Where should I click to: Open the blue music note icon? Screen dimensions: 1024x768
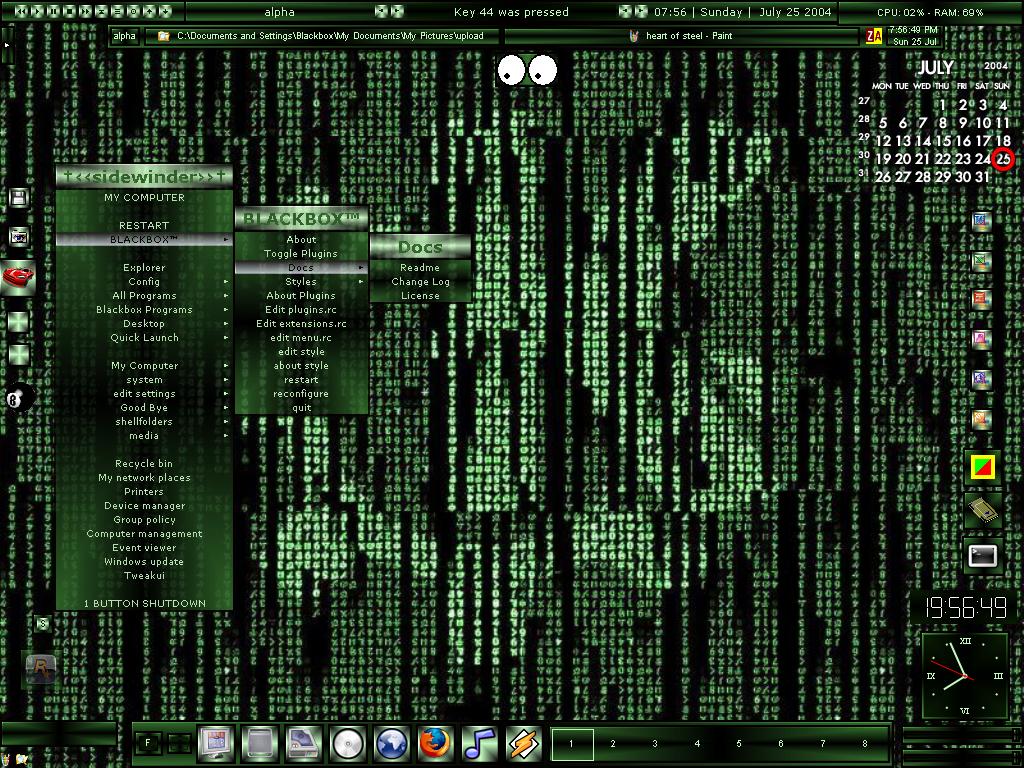(480, 744)
